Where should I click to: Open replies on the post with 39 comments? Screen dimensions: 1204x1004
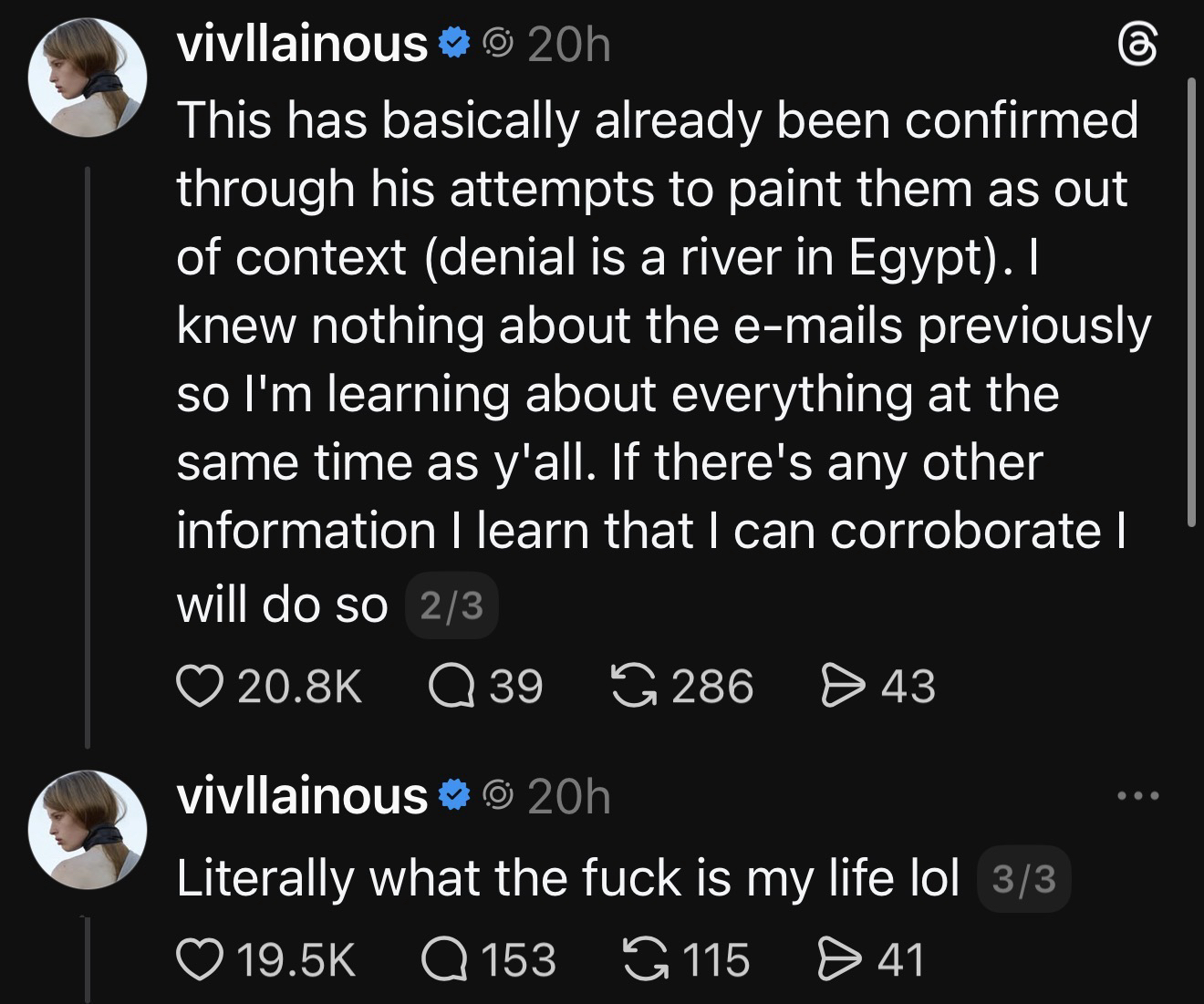pos(451,686)
